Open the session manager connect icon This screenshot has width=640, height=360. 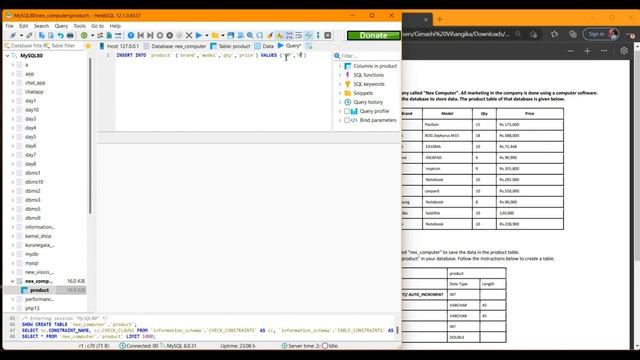click(13, 36)
